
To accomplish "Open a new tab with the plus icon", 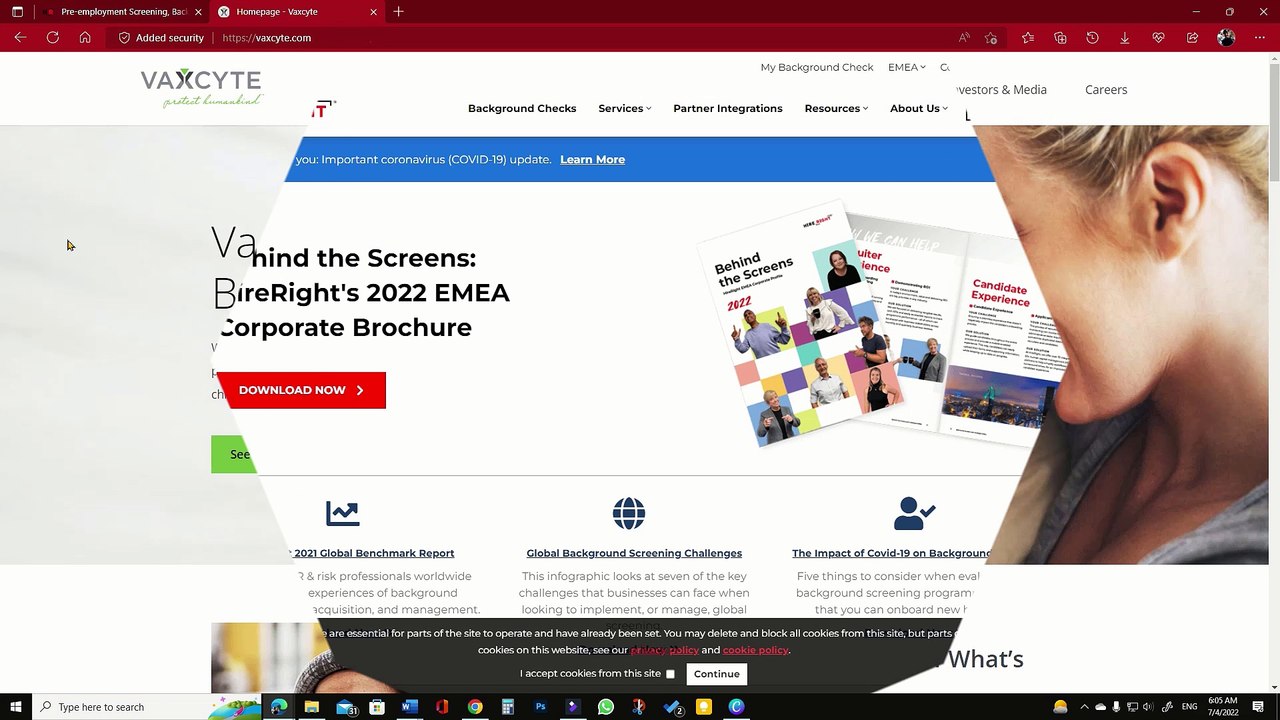I will 399,12.
